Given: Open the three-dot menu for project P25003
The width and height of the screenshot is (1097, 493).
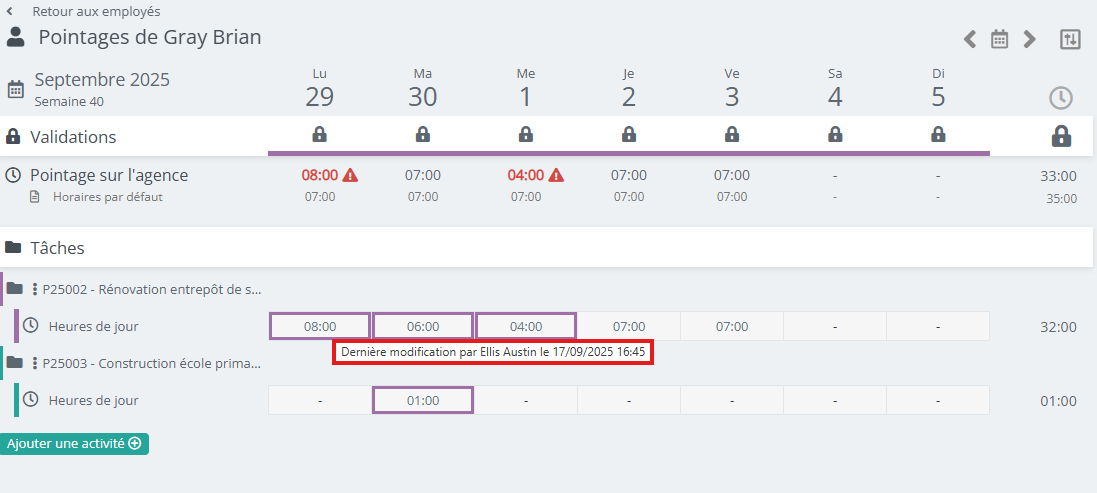Looking at the screenshot, I should click(x=35, y=363).
